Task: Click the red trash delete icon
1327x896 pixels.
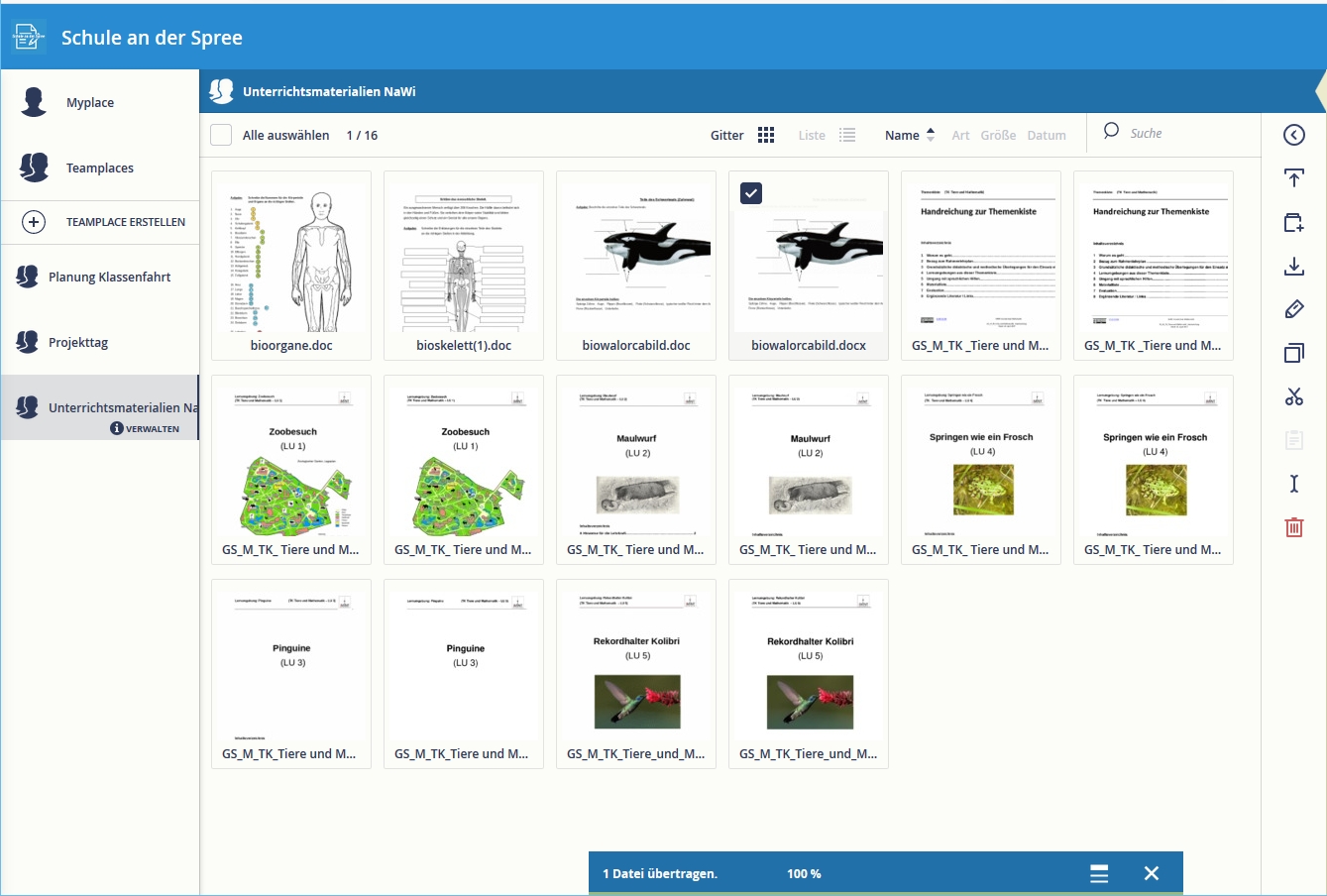Action: pyautogui.click(x=1293, y=527)
